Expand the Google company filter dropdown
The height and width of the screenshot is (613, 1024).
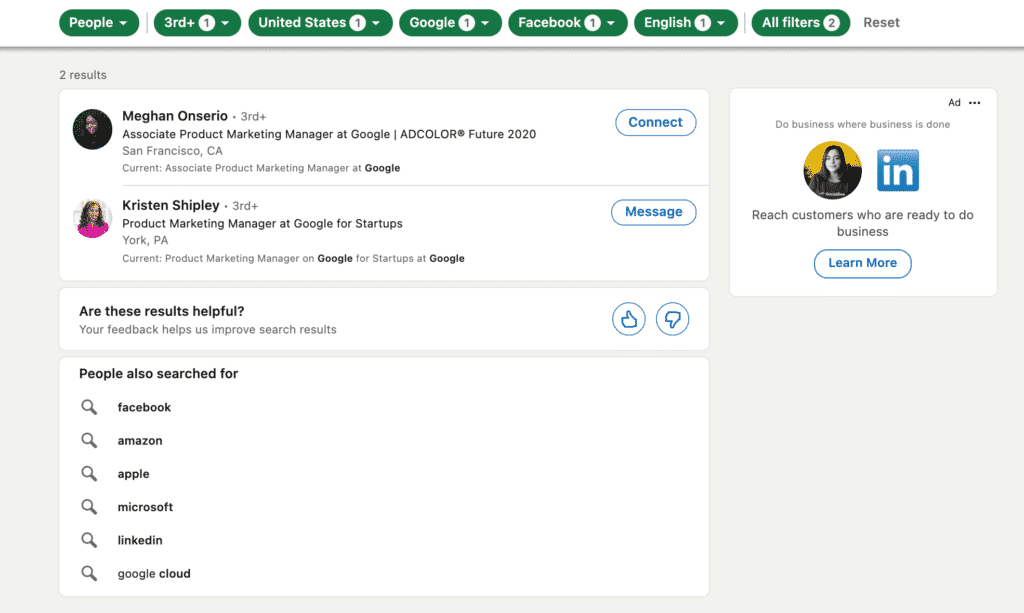(450, 23)
